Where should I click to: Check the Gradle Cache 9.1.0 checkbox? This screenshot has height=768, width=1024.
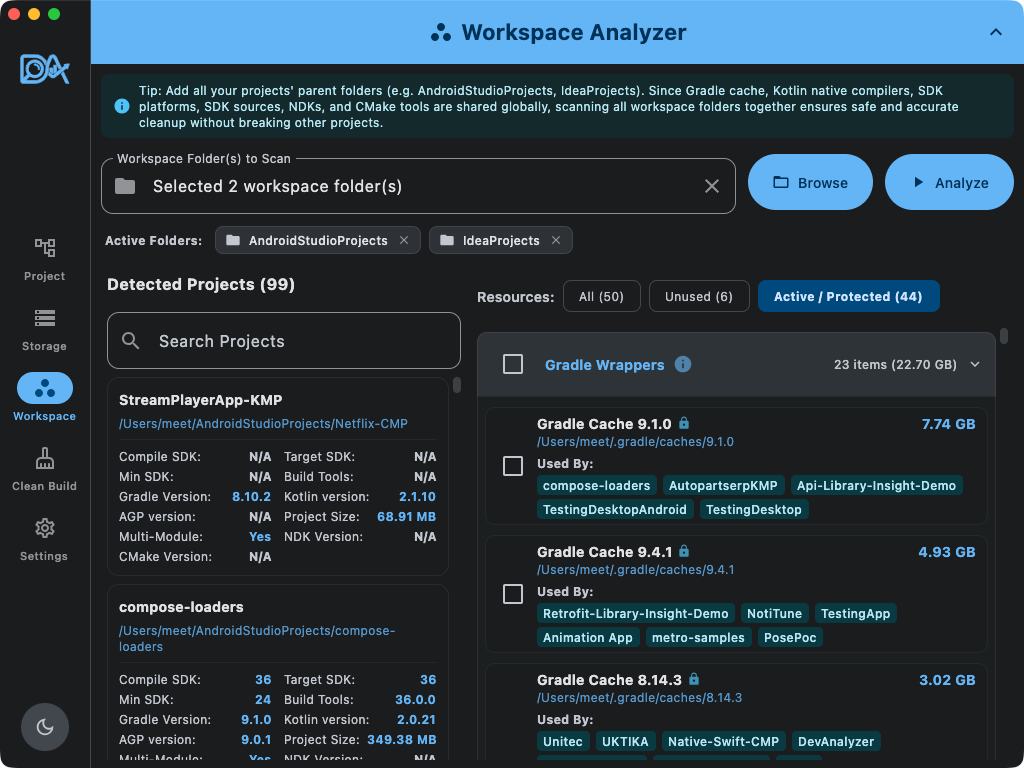(513, 466)
